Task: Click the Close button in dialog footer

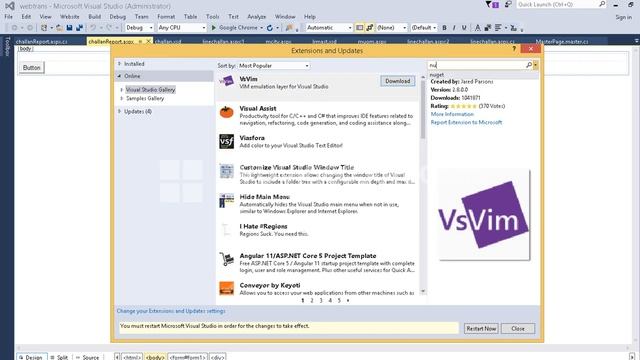Action: [x=518, y=328]
